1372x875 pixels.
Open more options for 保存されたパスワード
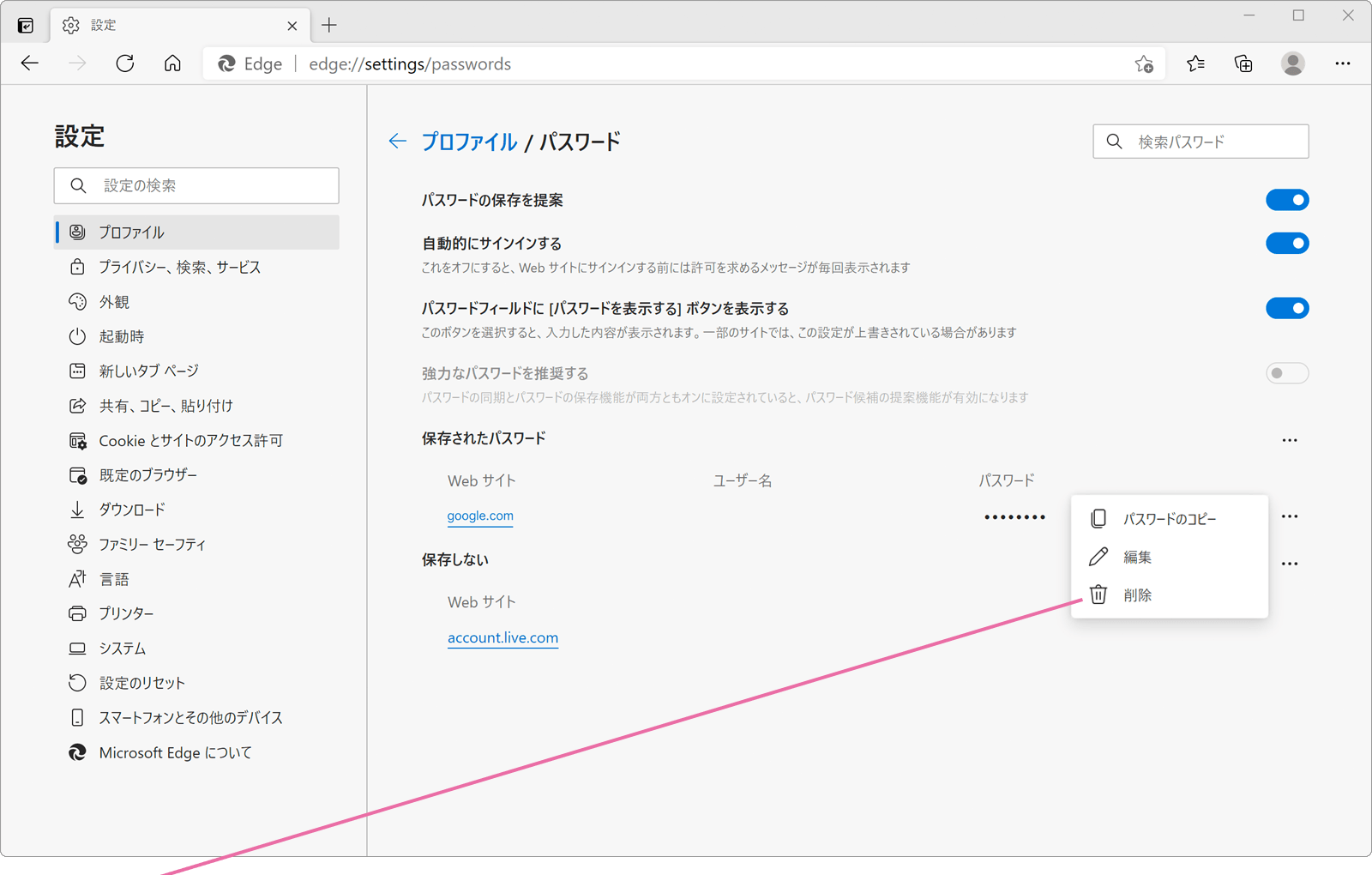(x=1290, y=440)
